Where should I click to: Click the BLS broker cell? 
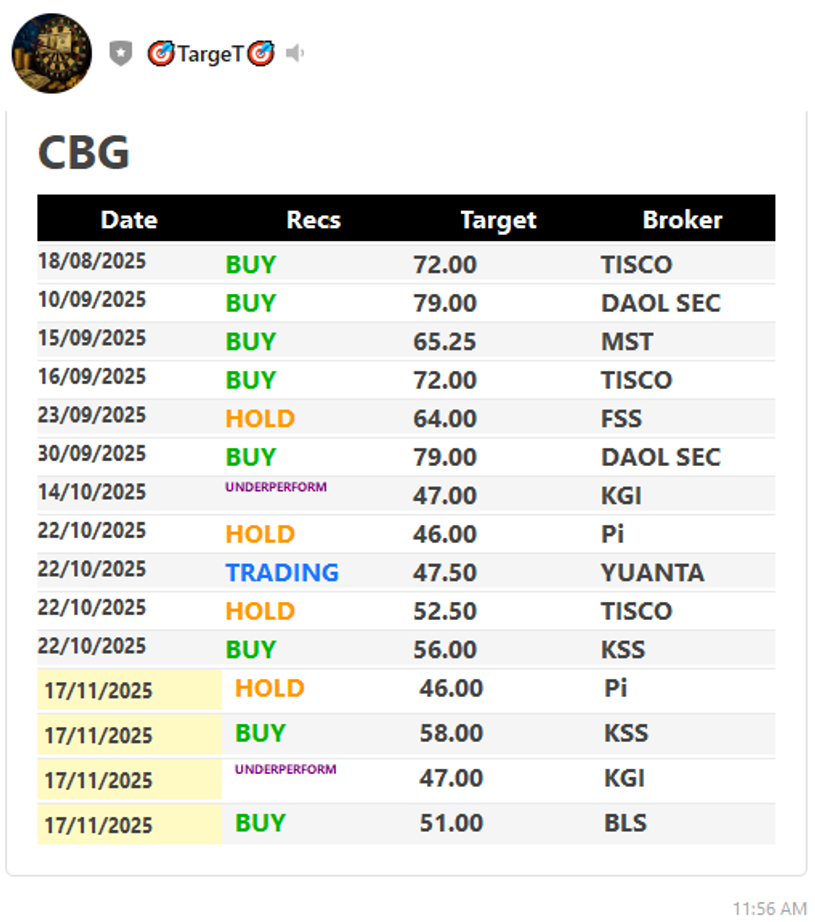tap(625, 824)
